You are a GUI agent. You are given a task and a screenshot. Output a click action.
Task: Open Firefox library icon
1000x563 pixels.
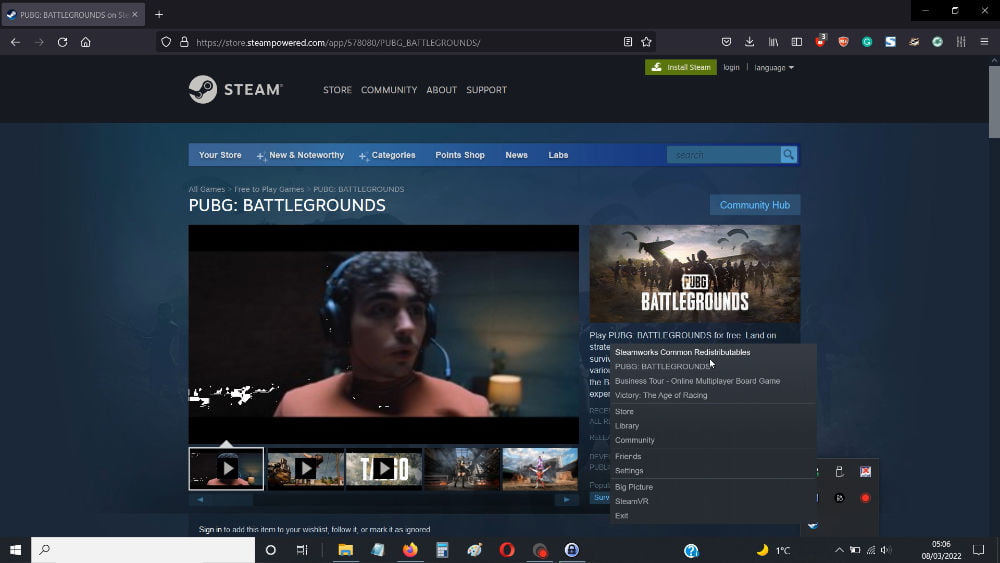pyautogui.click(x=773, y=42)
